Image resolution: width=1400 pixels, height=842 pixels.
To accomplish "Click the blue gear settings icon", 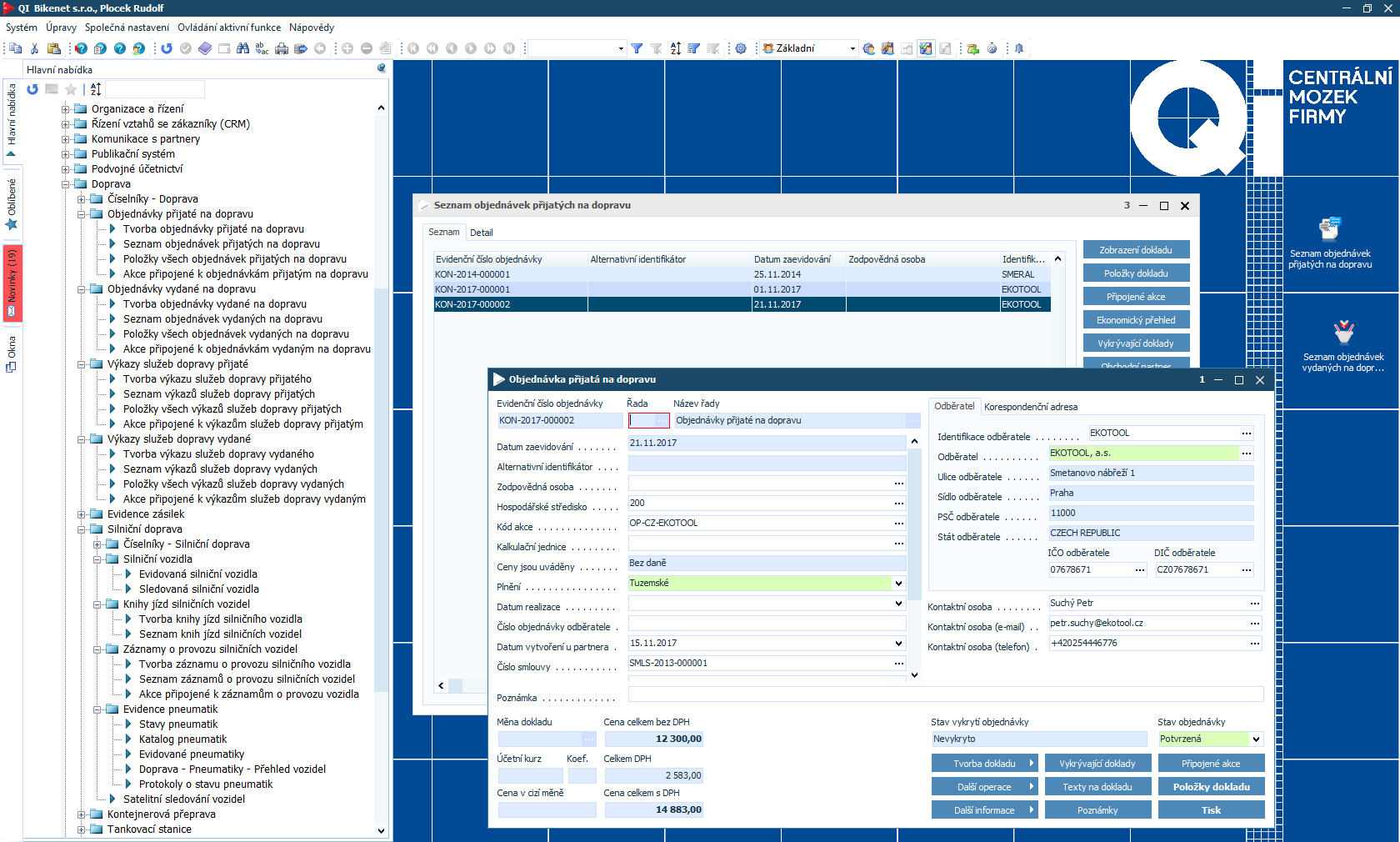I will (740, 48).
